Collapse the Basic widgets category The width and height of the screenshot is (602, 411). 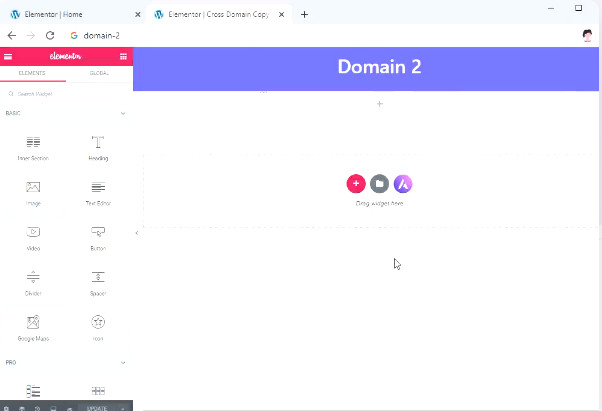pyautogui.click(x=123, y=113)
